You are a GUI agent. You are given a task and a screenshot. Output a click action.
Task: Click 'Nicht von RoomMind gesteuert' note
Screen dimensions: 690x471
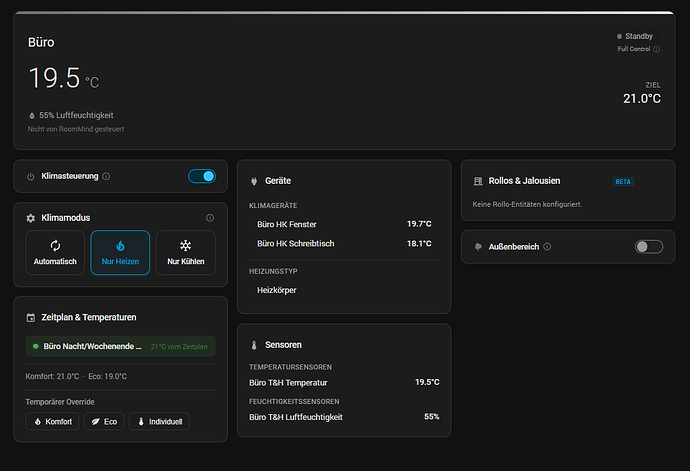pyautogui.click(x=76, y=129)
